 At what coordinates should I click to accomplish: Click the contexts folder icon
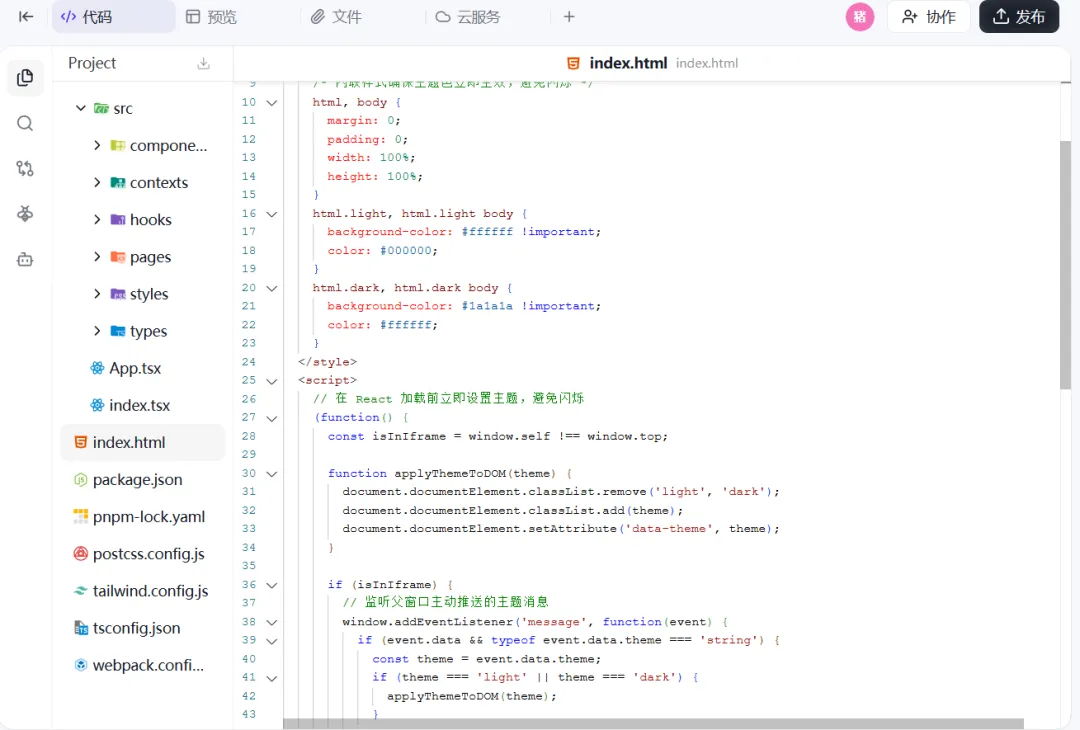pos(118,182)
